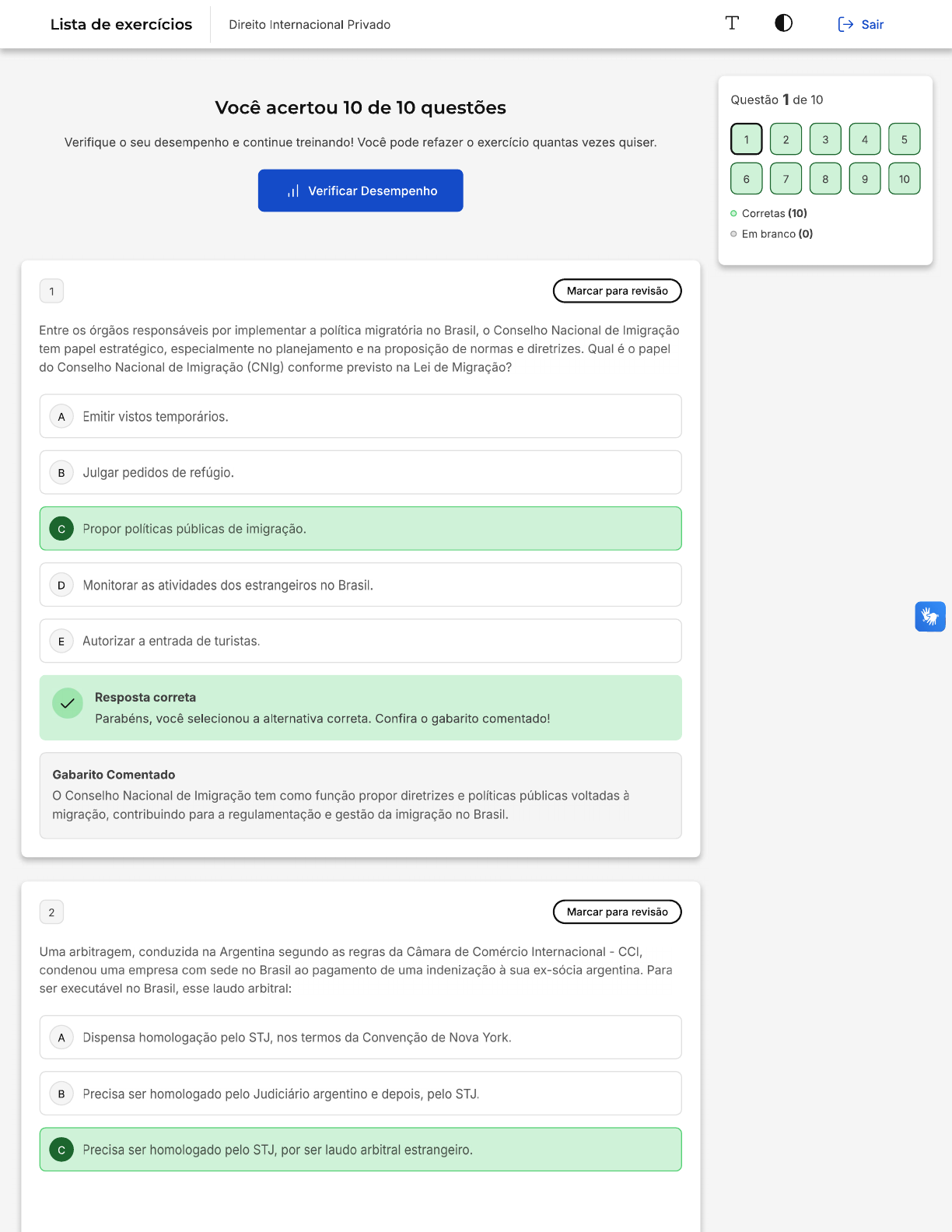
Task: Click the Sair logout link
Action: 861,25
